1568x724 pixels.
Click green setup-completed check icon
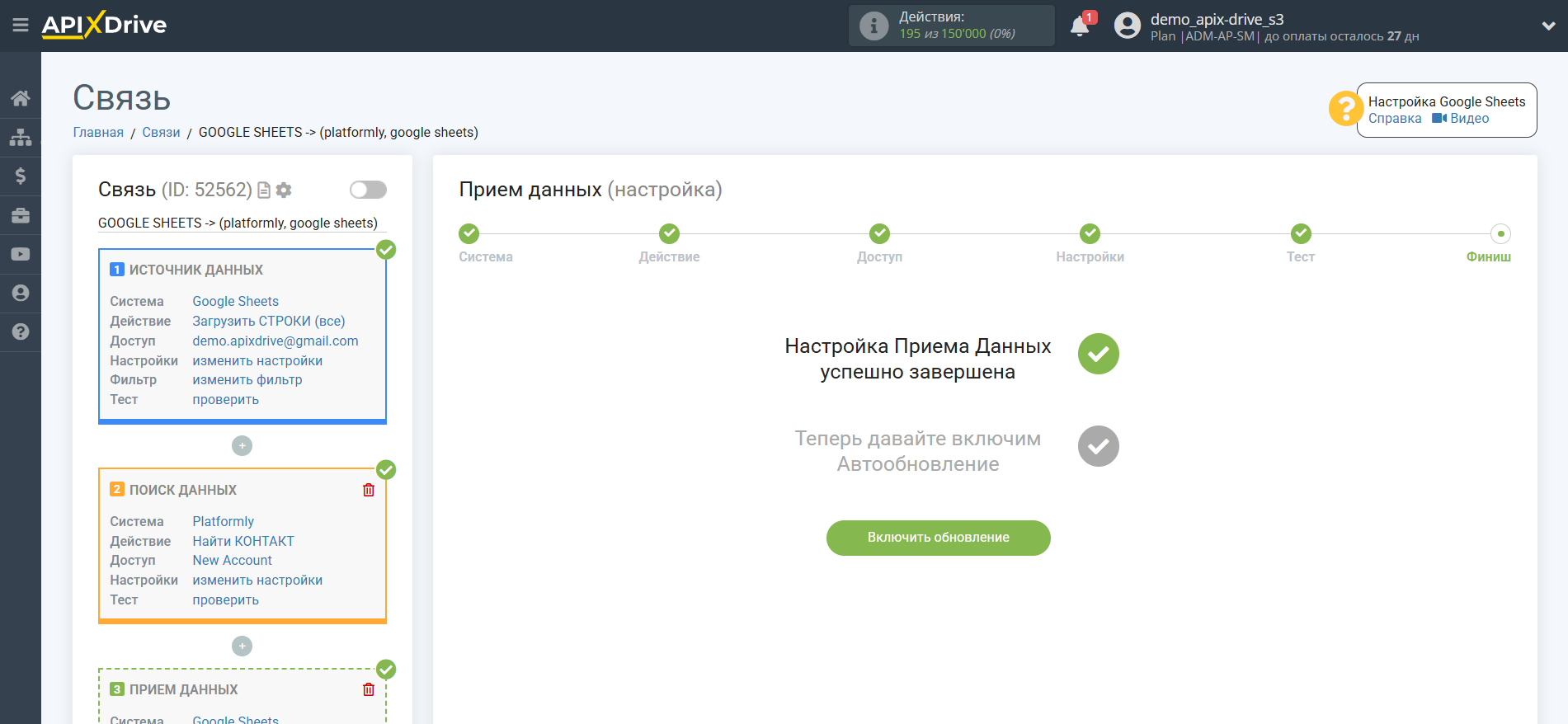click(1099, 354)
